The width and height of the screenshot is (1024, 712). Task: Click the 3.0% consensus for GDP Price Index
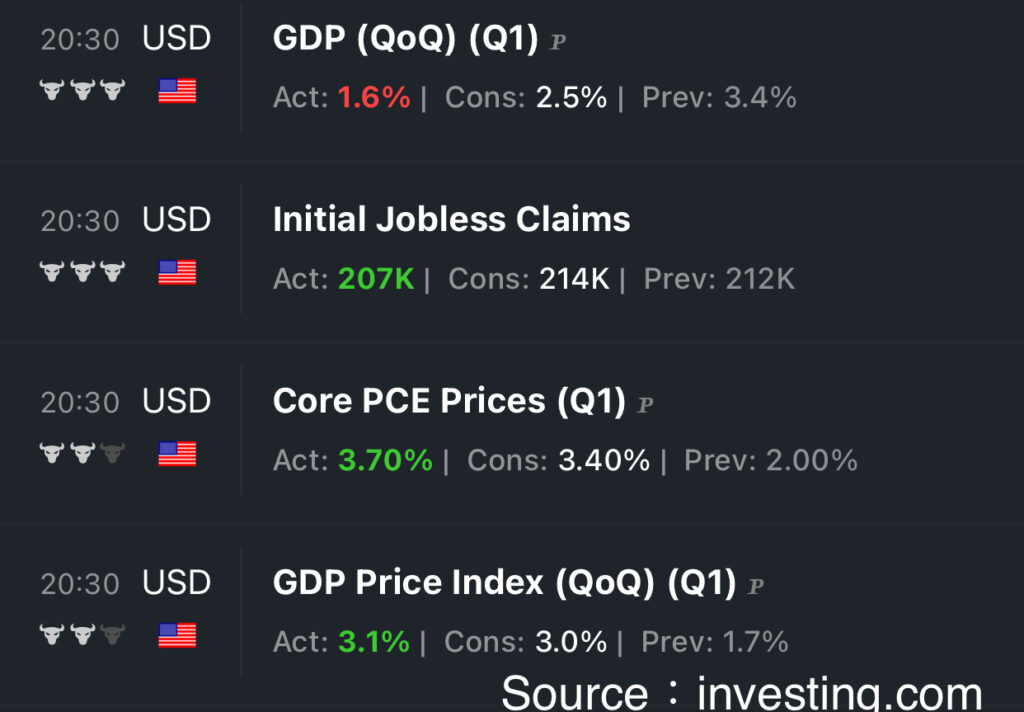click(571, 642)
